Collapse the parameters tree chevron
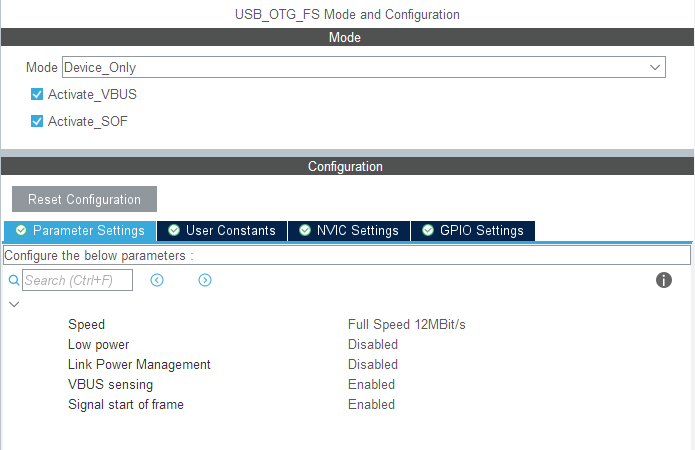695x450 pixels. [14, 304]
